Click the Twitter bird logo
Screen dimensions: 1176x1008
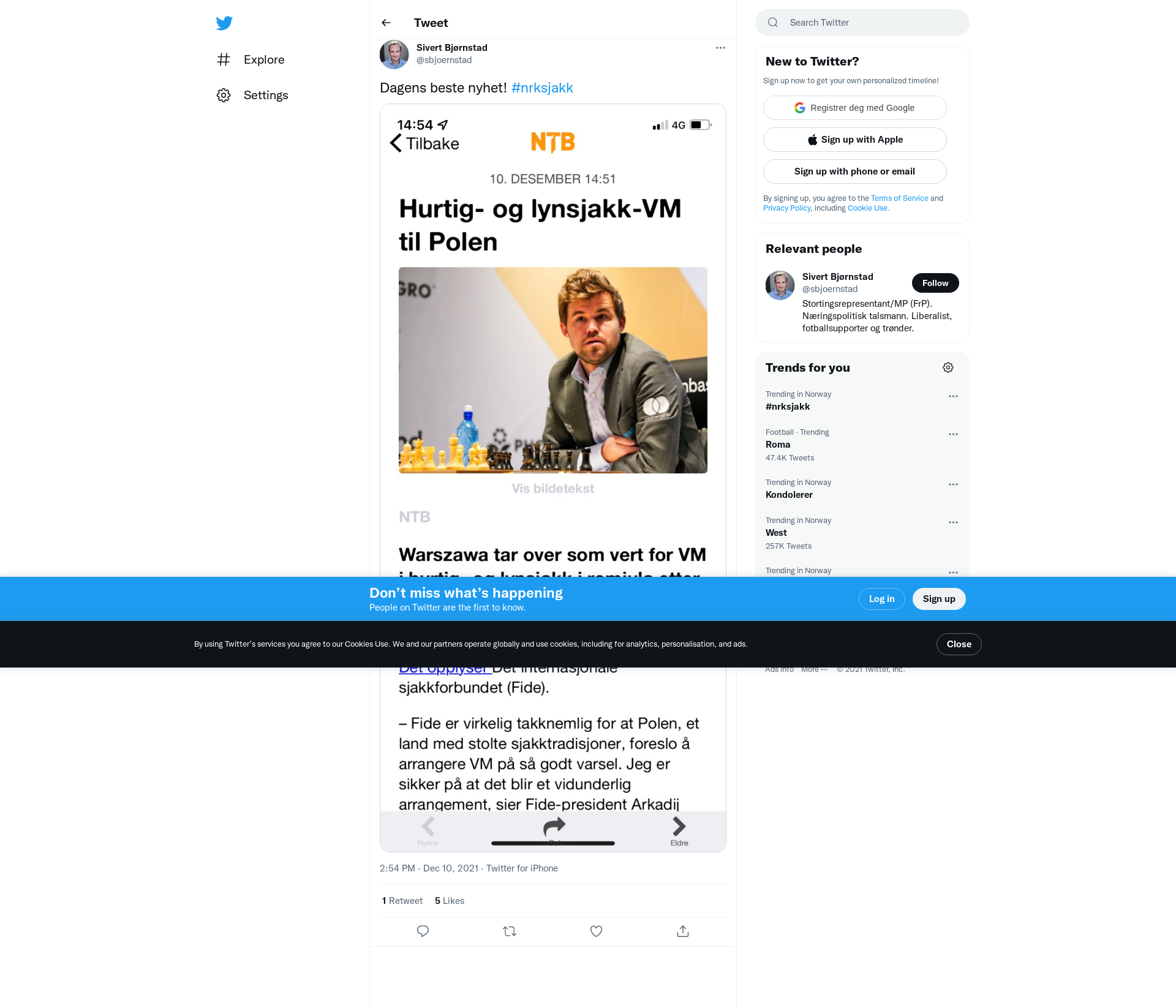point(224,23)
